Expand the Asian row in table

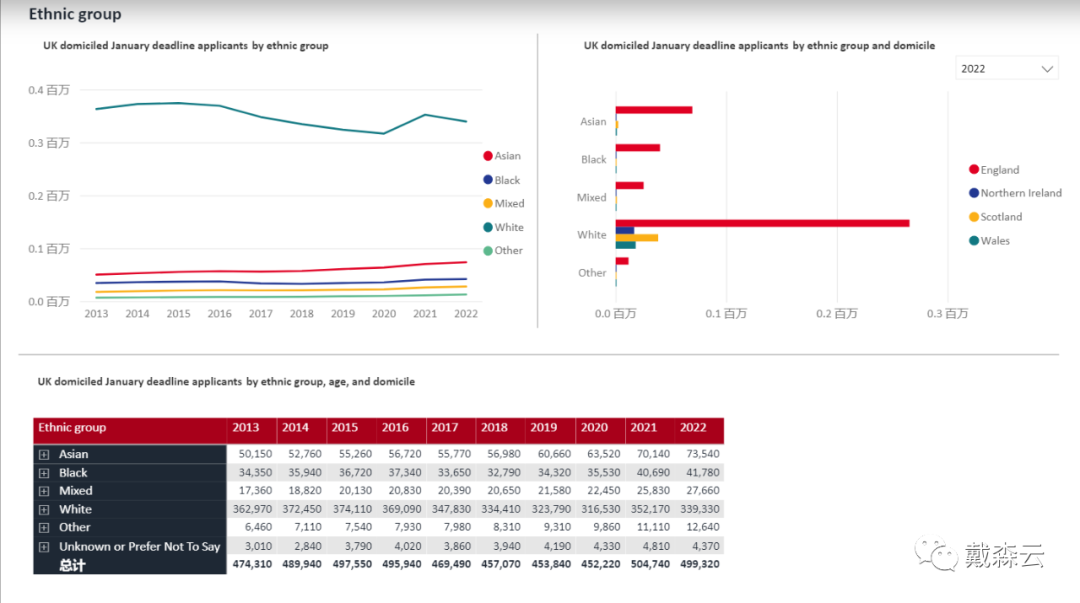click(x=44, y=454)
